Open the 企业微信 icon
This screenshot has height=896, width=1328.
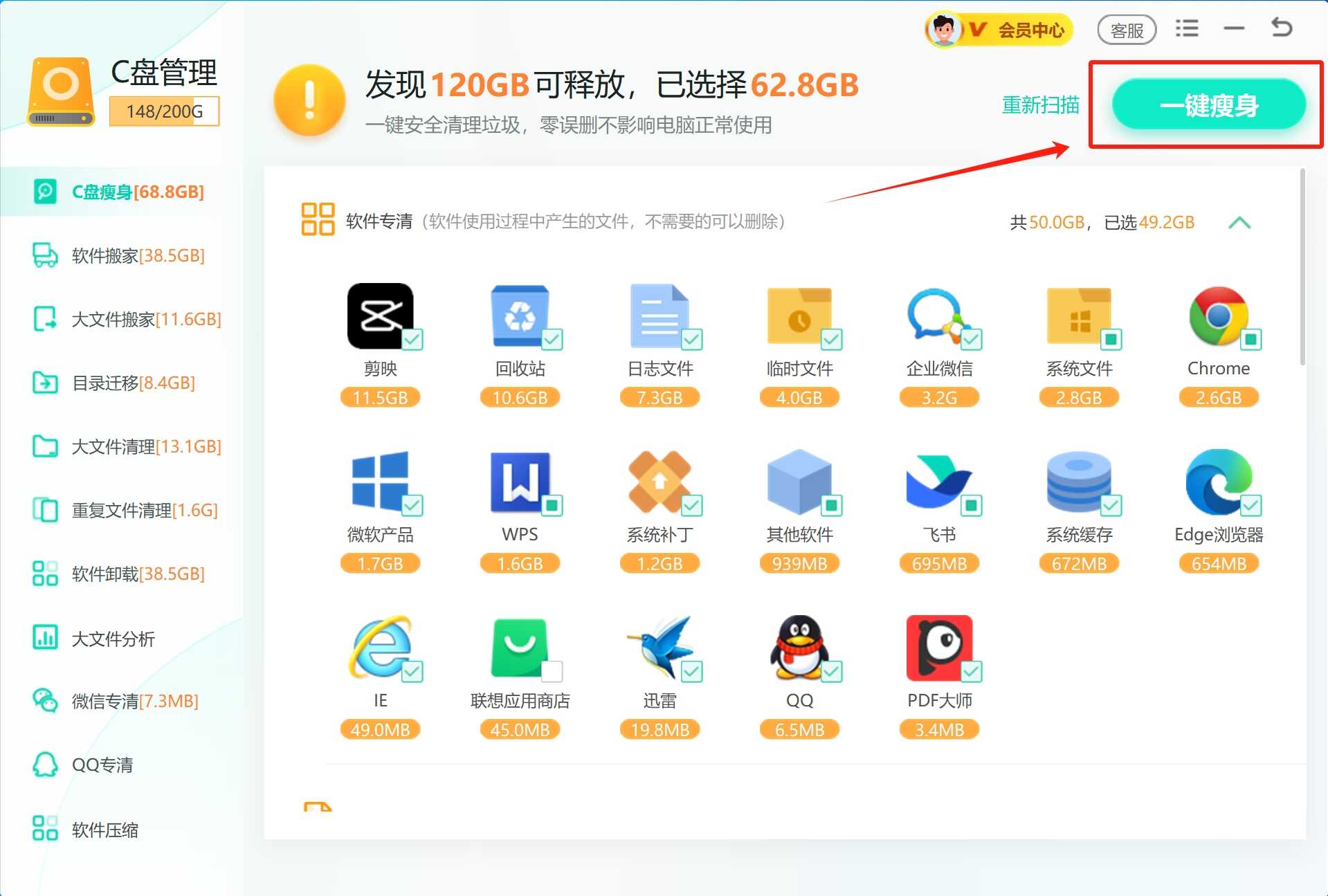(x=938, y=316)
